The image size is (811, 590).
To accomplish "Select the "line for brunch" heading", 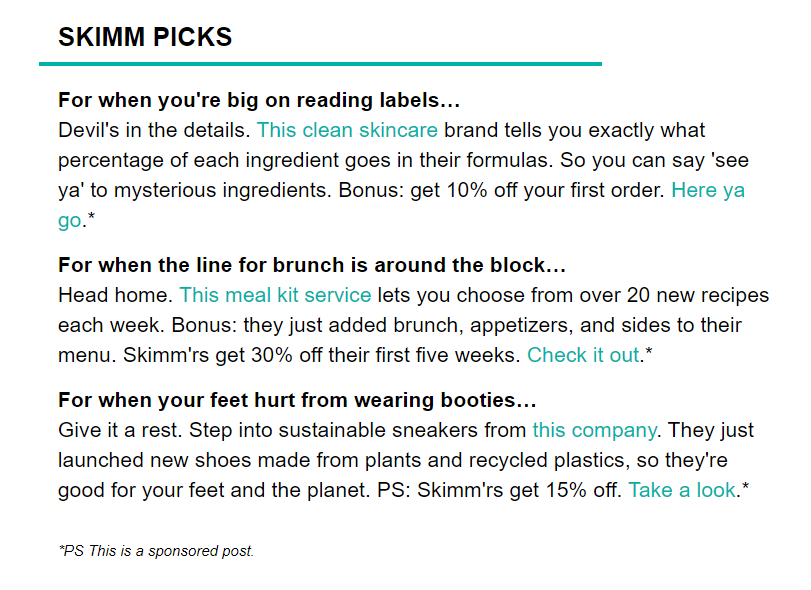I will (x=312, y=265).
